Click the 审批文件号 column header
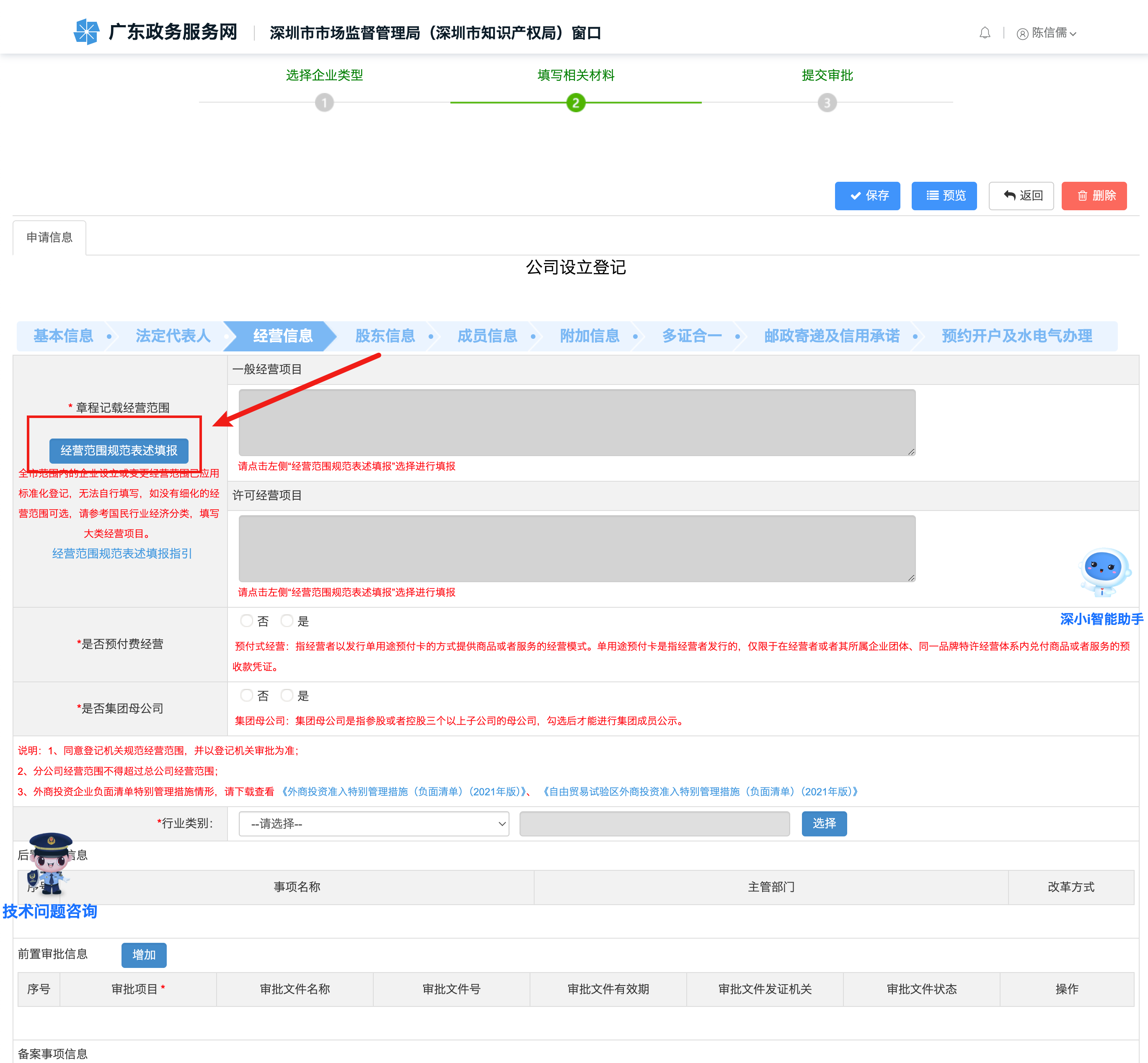The image size is (1148, 1063). [x=451, y=989]
